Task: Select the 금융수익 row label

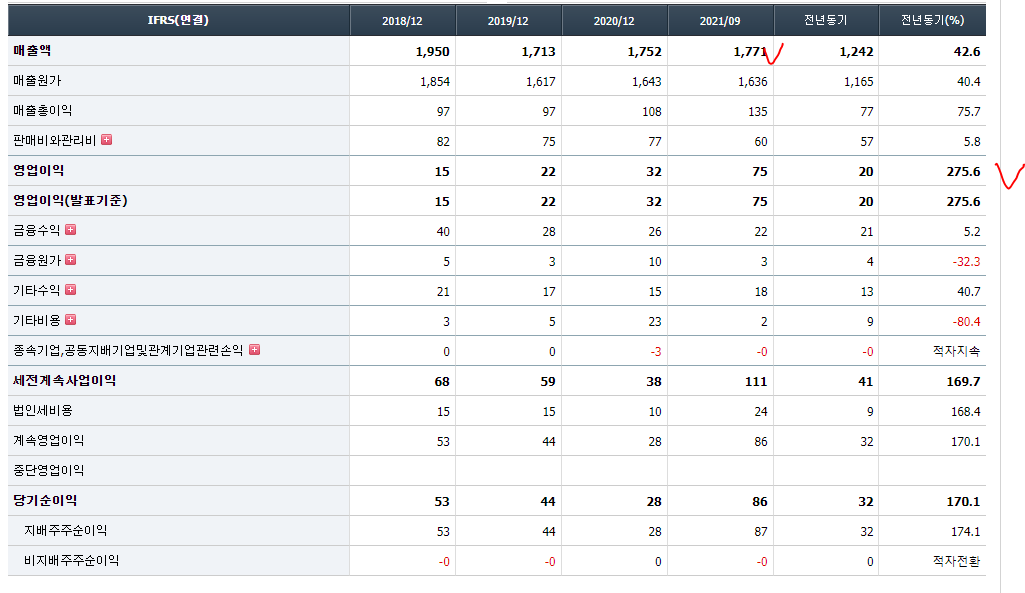Action: coord(37,230)
